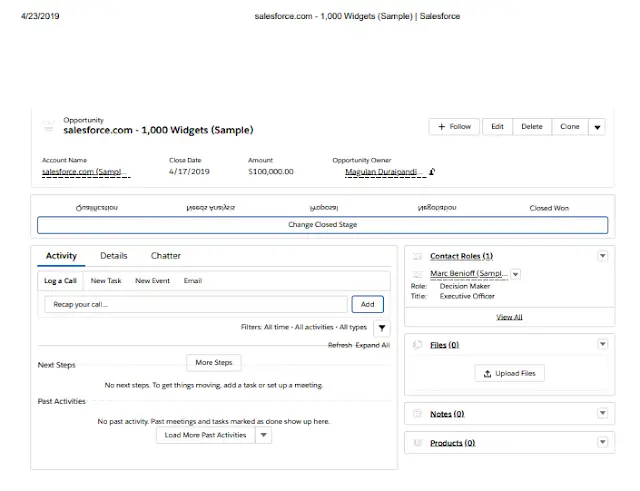Click the Decision Maker role text

click(x=464, y=287)
